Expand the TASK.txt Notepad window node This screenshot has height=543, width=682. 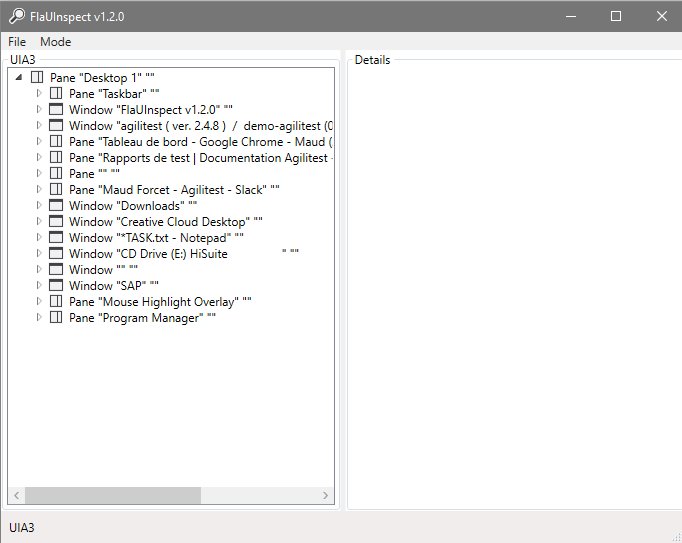pyautogui.click(x=39, y=238)
